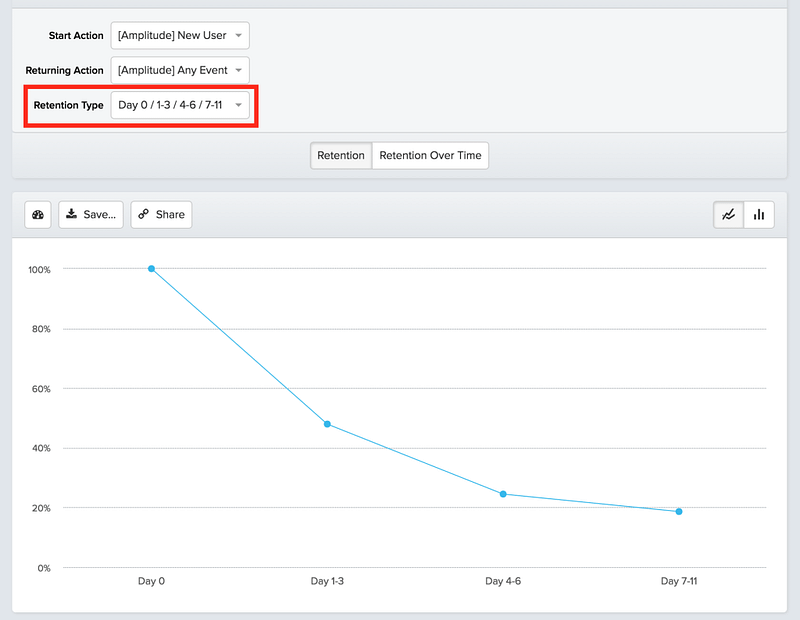Click the Share link button

161,214
